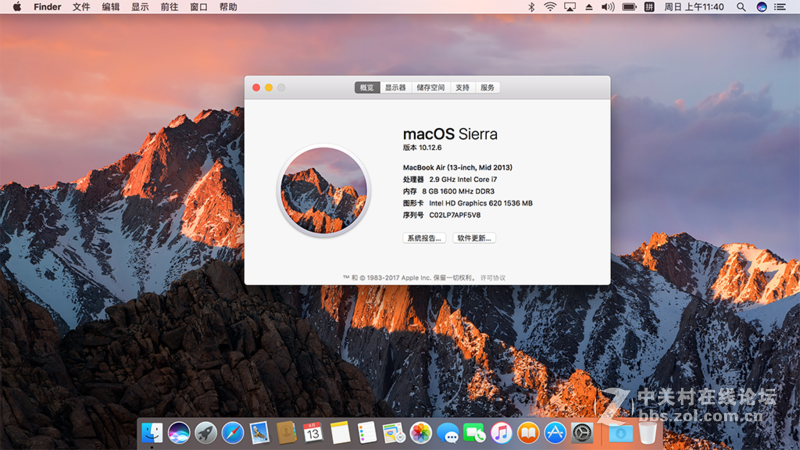Open Notes app in Dock
800x450 pixels.
(x=340, y=433)
